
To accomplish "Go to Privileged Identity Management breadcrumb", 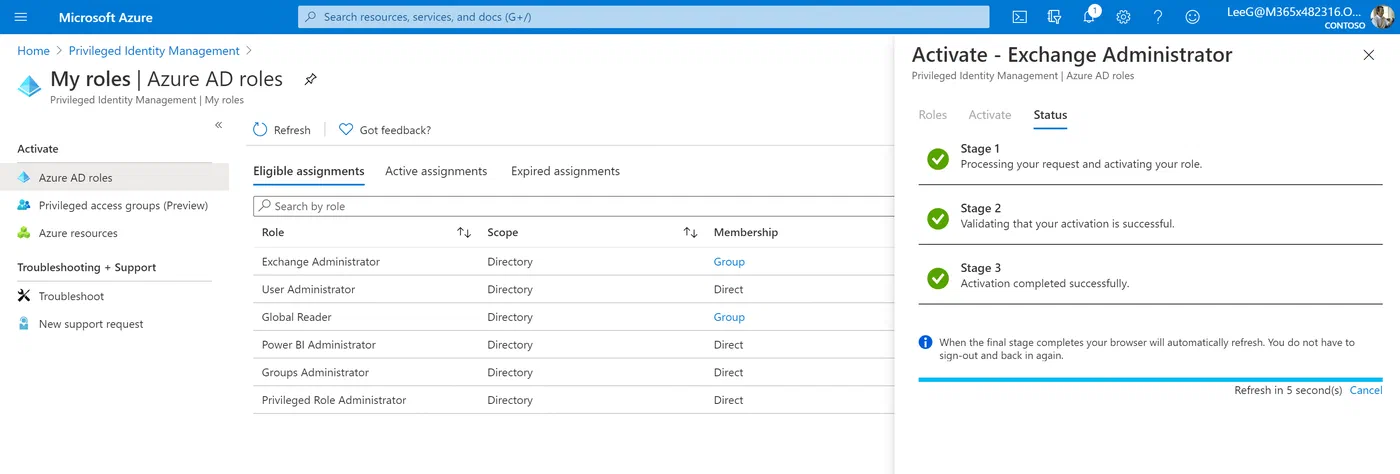I will pos(154,51).
